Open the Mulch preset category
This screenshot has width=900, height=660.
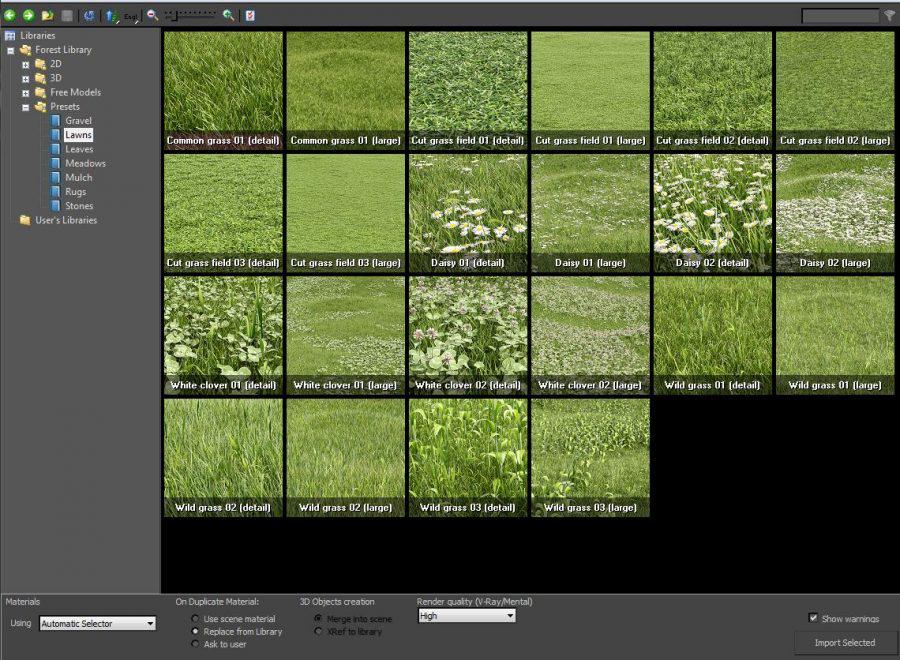79,177
